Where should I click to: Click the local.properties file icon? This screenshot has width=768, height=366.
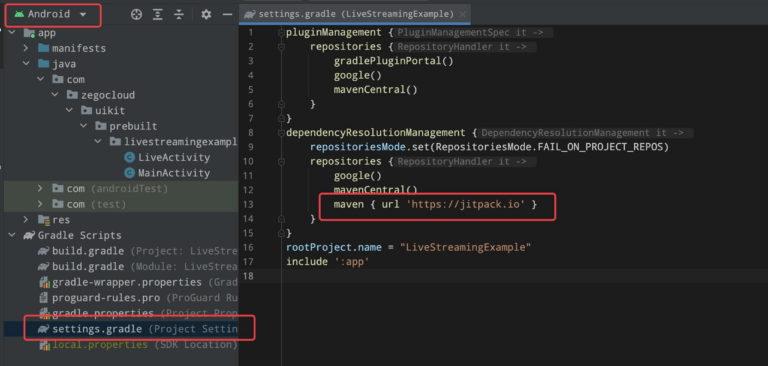click(x=44, y=345)
